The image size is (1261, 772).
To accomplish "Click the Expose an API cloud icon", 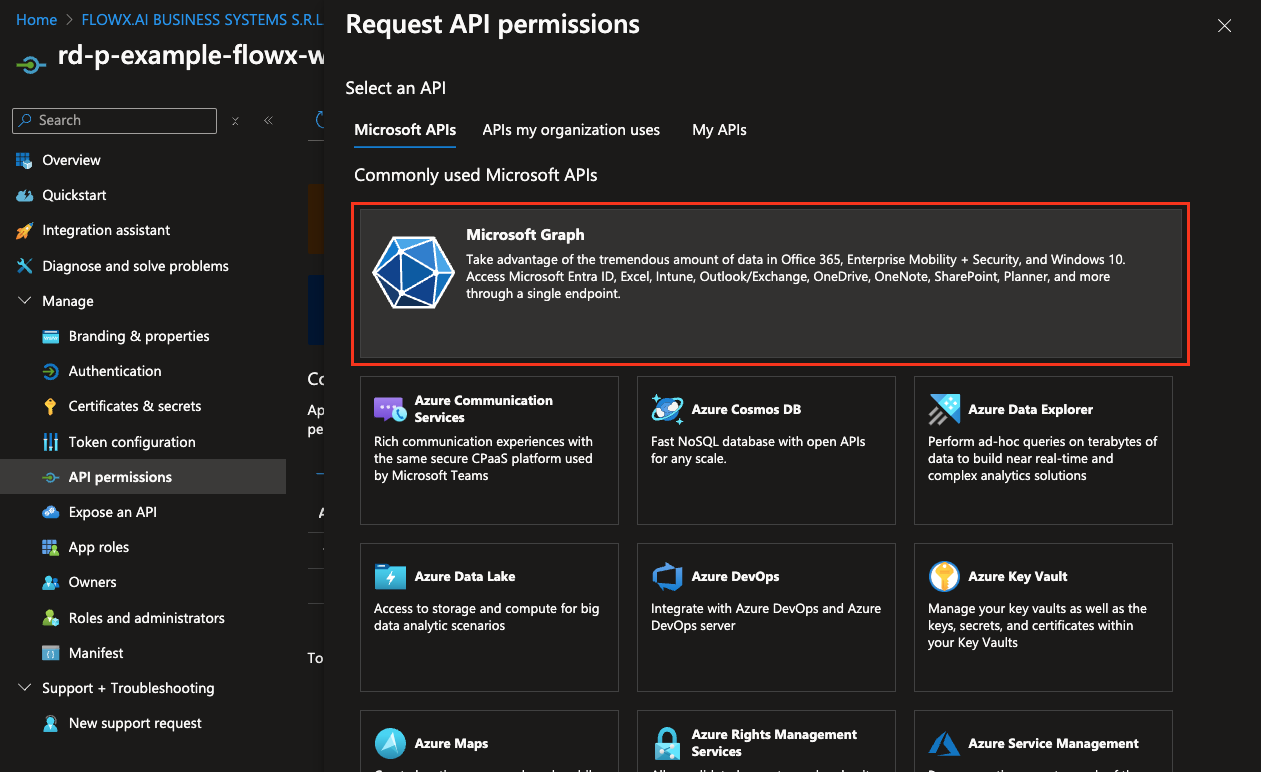I will 50,512.
